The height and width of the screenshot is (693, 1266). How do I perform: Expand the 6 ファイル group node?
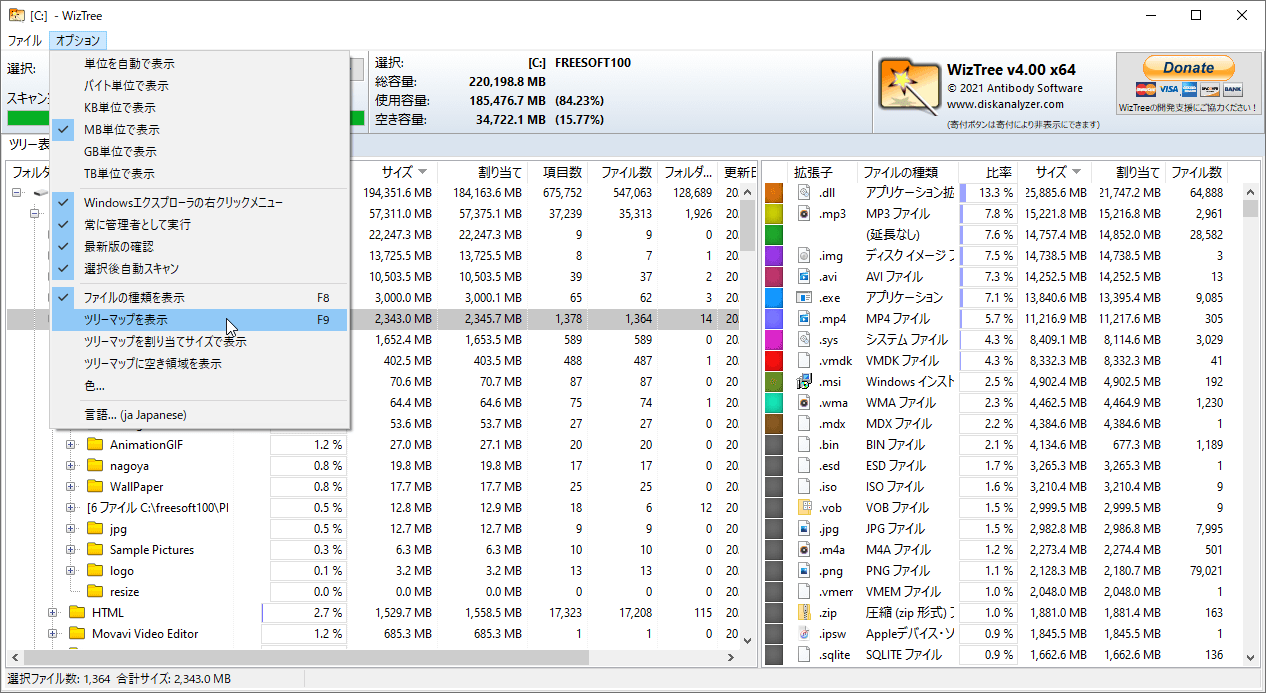71,507
